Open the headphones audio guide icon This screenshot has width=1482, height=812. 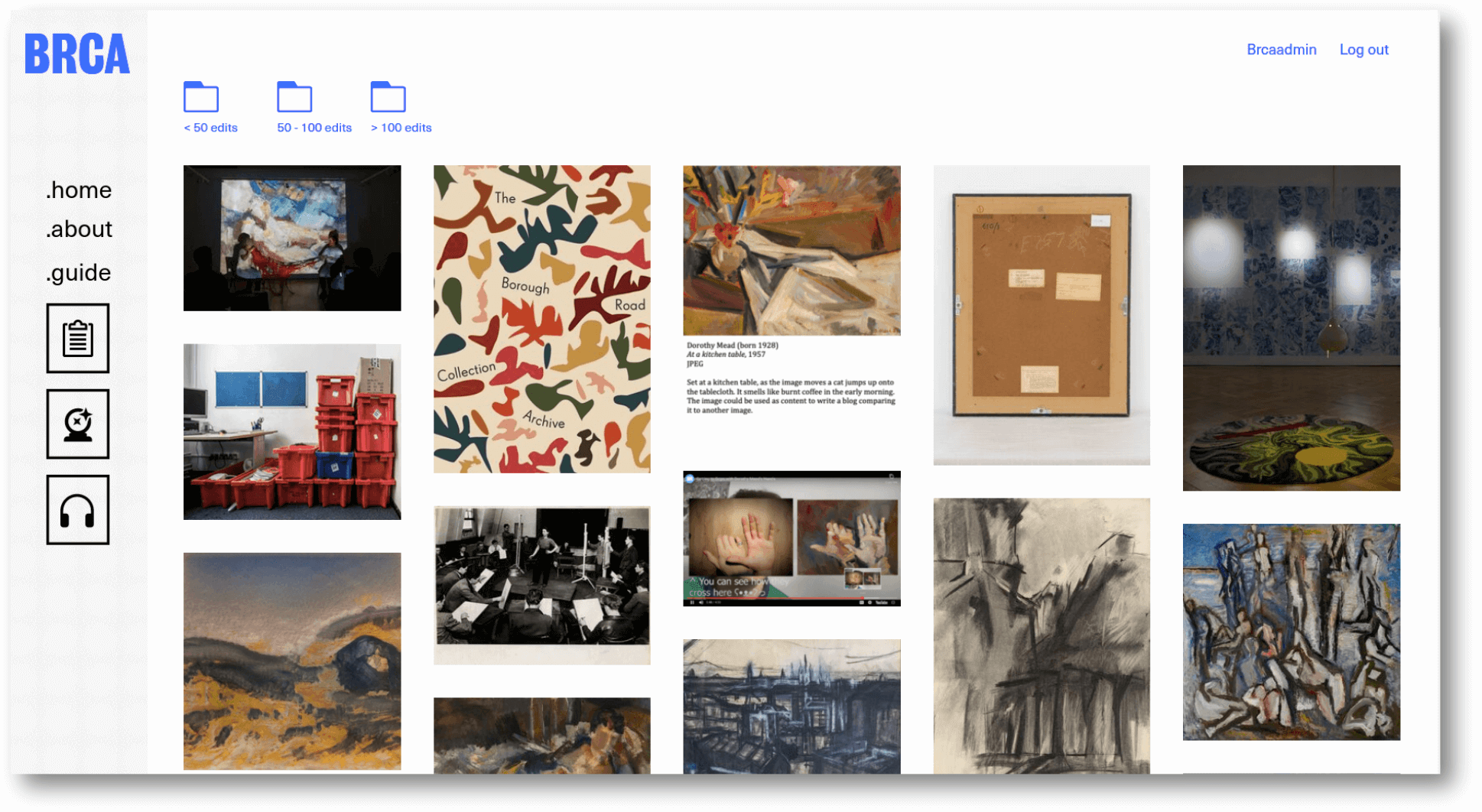pyautogui.click(x=77, y=510)
